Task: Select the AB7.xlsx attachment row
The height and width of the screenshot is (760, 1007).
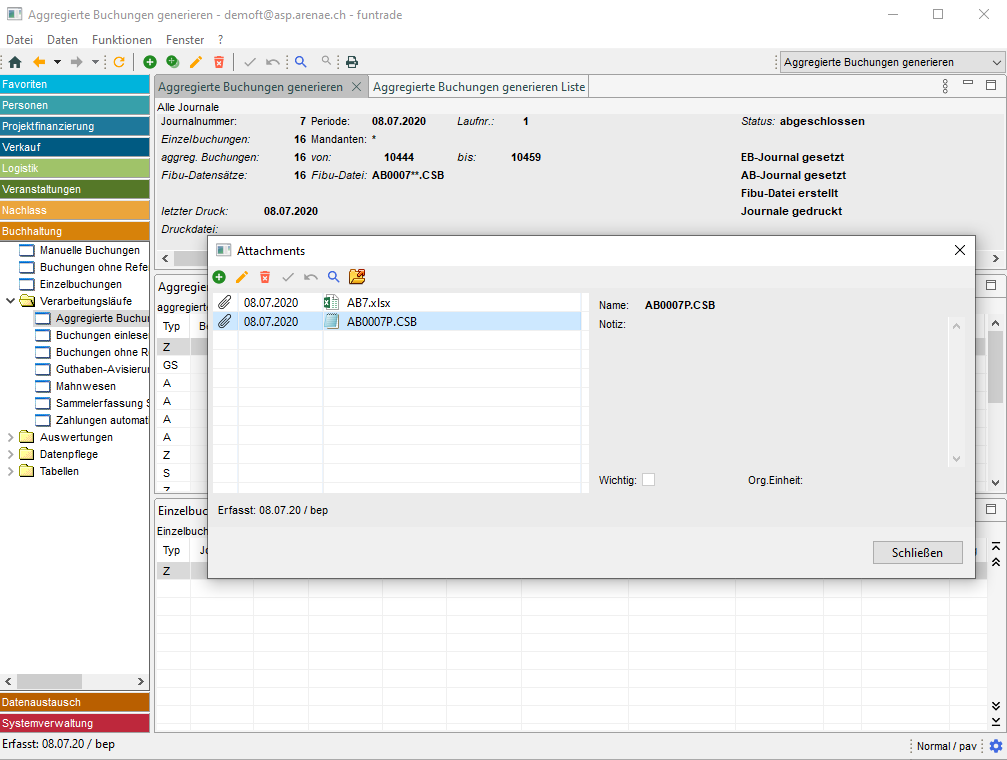Action: 400,302
